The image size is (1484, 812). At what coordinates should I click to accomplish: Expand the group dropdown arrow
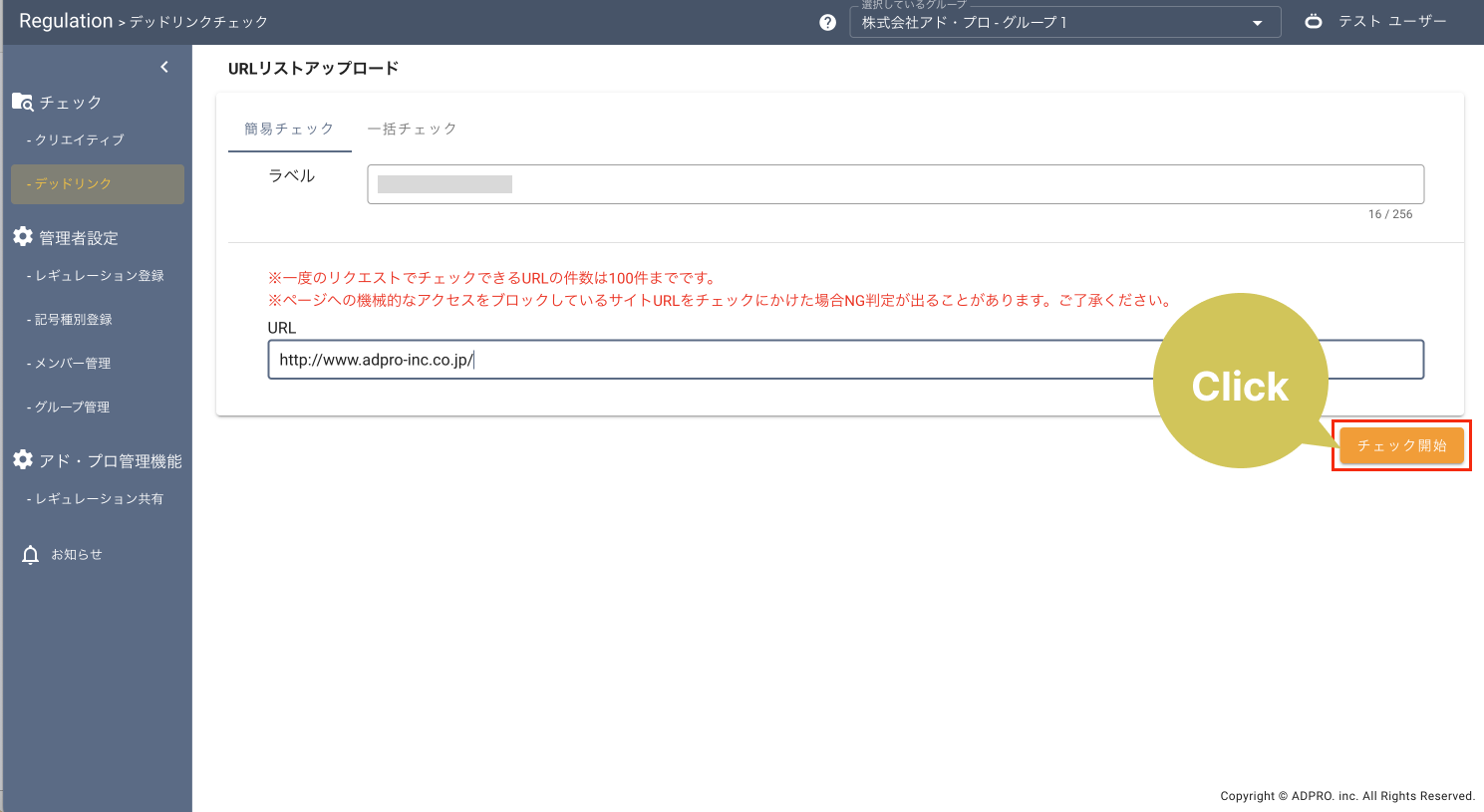pos(1258,23)
